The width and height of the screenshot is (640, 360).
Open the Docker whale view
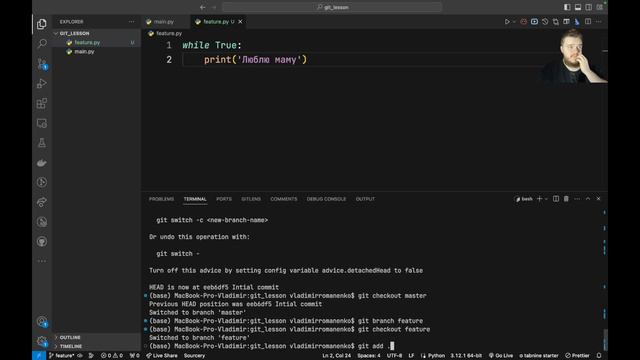[42, 162]
